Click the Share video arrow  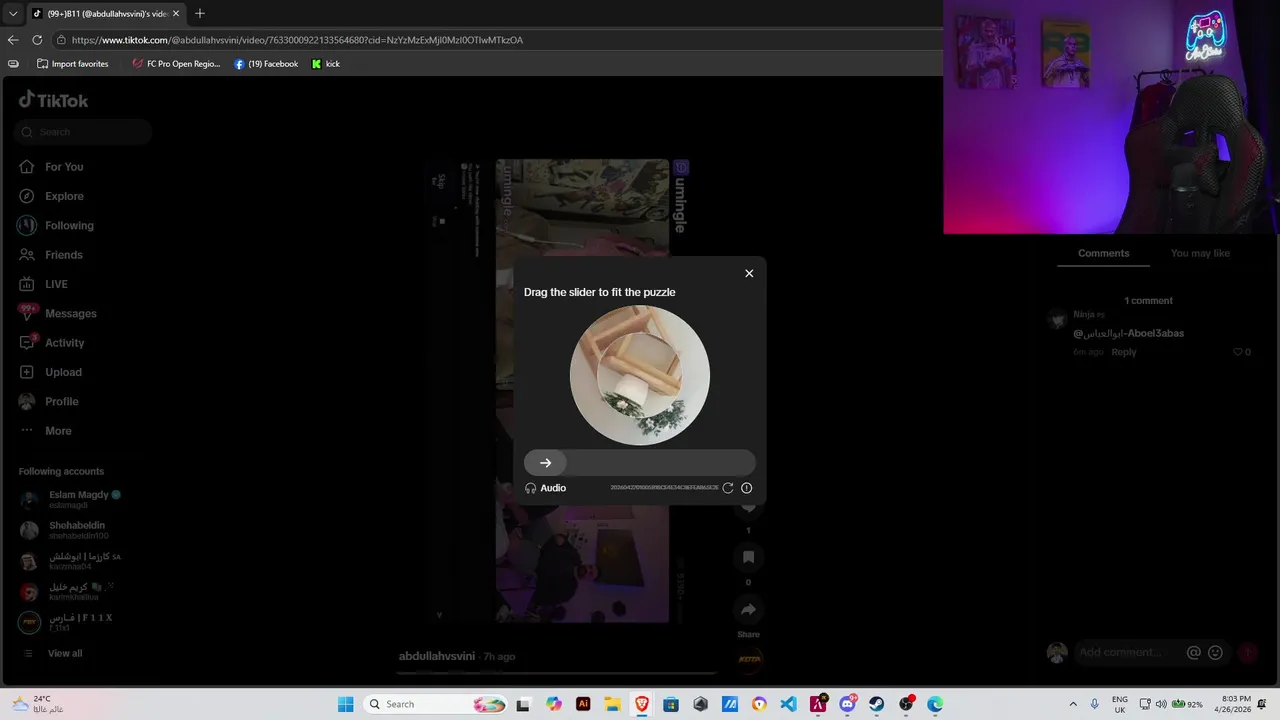(748, 609)
